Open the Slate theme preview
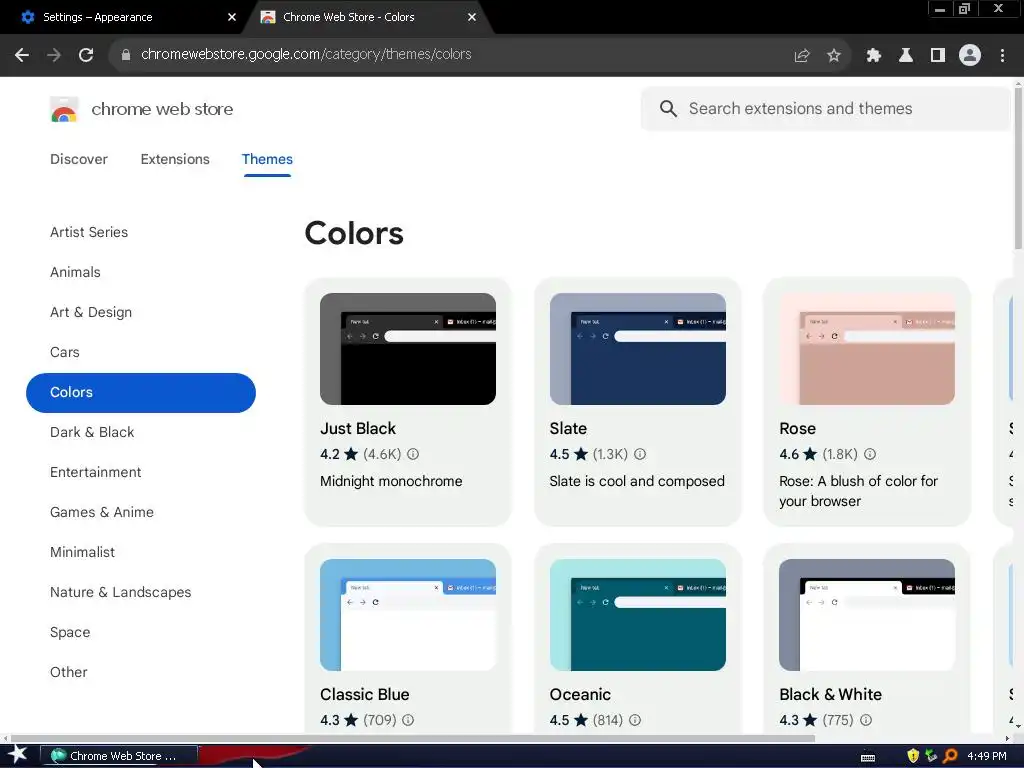1024x768 pixels. (637, 349)
